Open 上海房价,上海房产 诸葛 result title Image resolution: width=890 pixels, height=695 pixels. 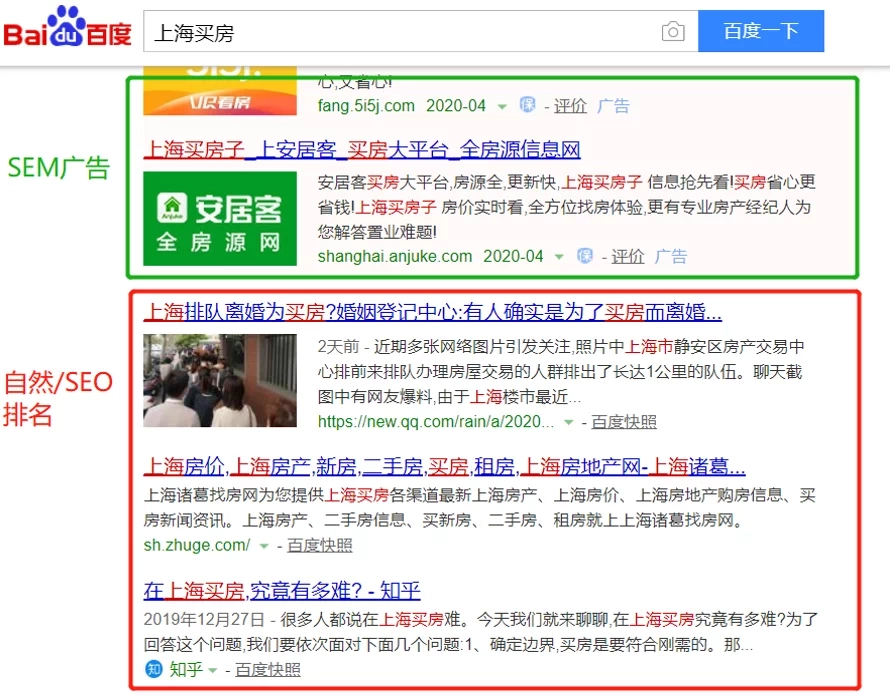444,467
